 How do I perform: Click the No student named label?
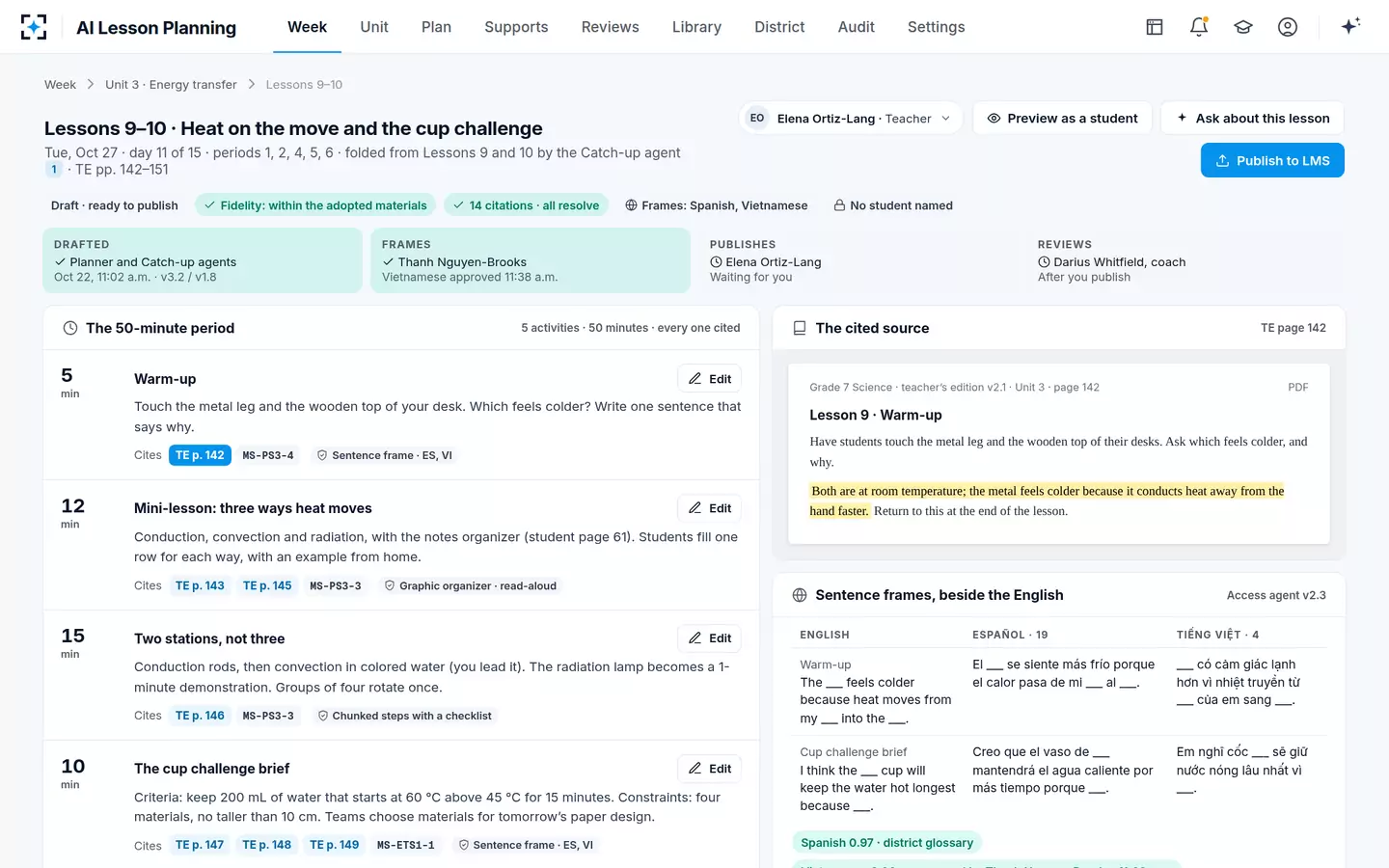893,205
